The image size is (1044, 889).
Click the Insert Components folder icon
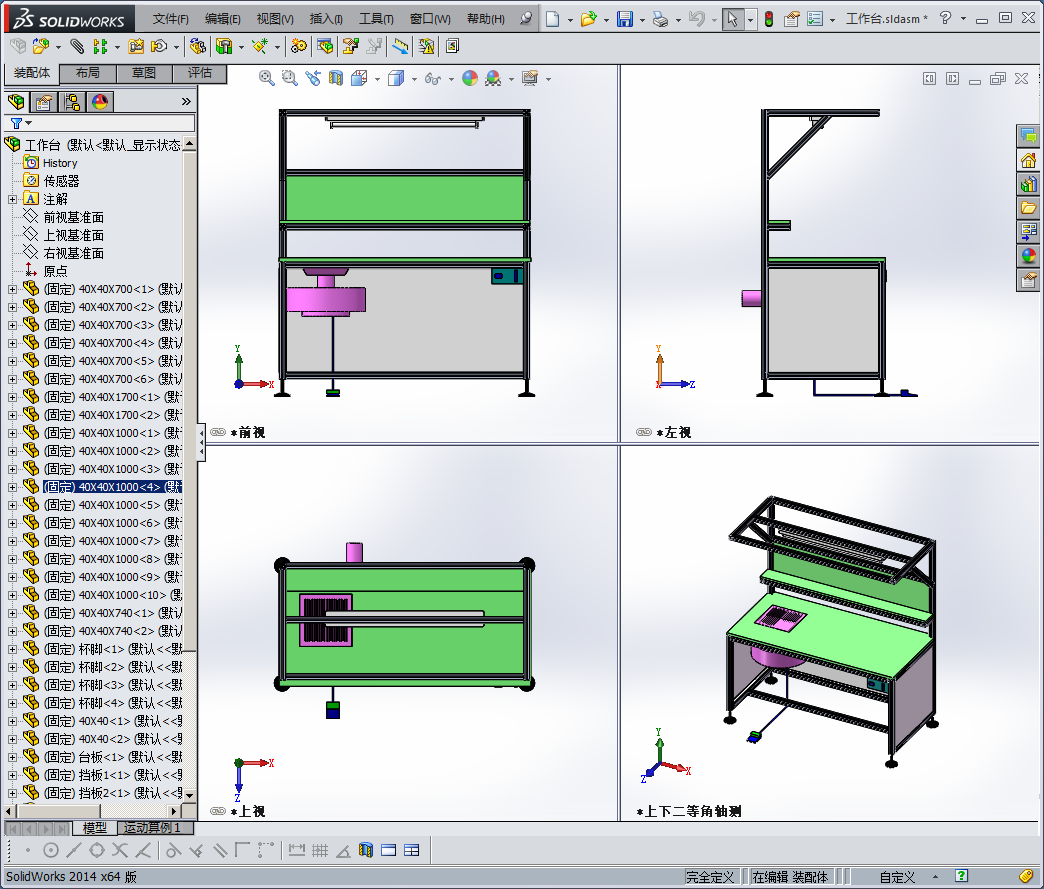pyautogui.click(x=40, y=46)
